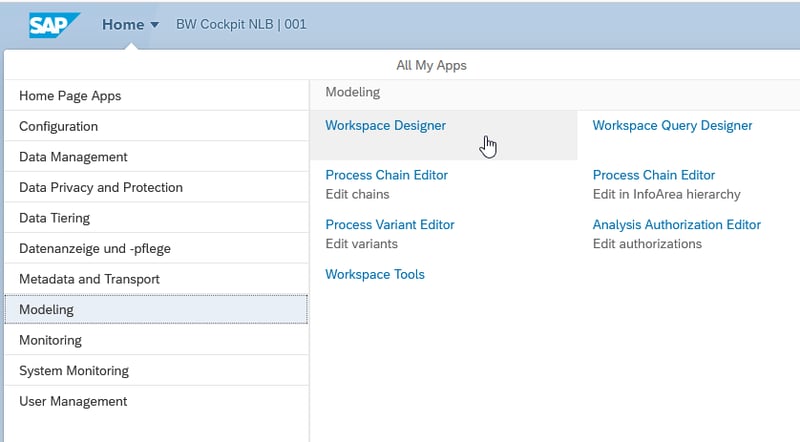Open Home Page Apps category
Image resolution: width=800 pixels, height=442 pixels.
[x=156, y=95]
